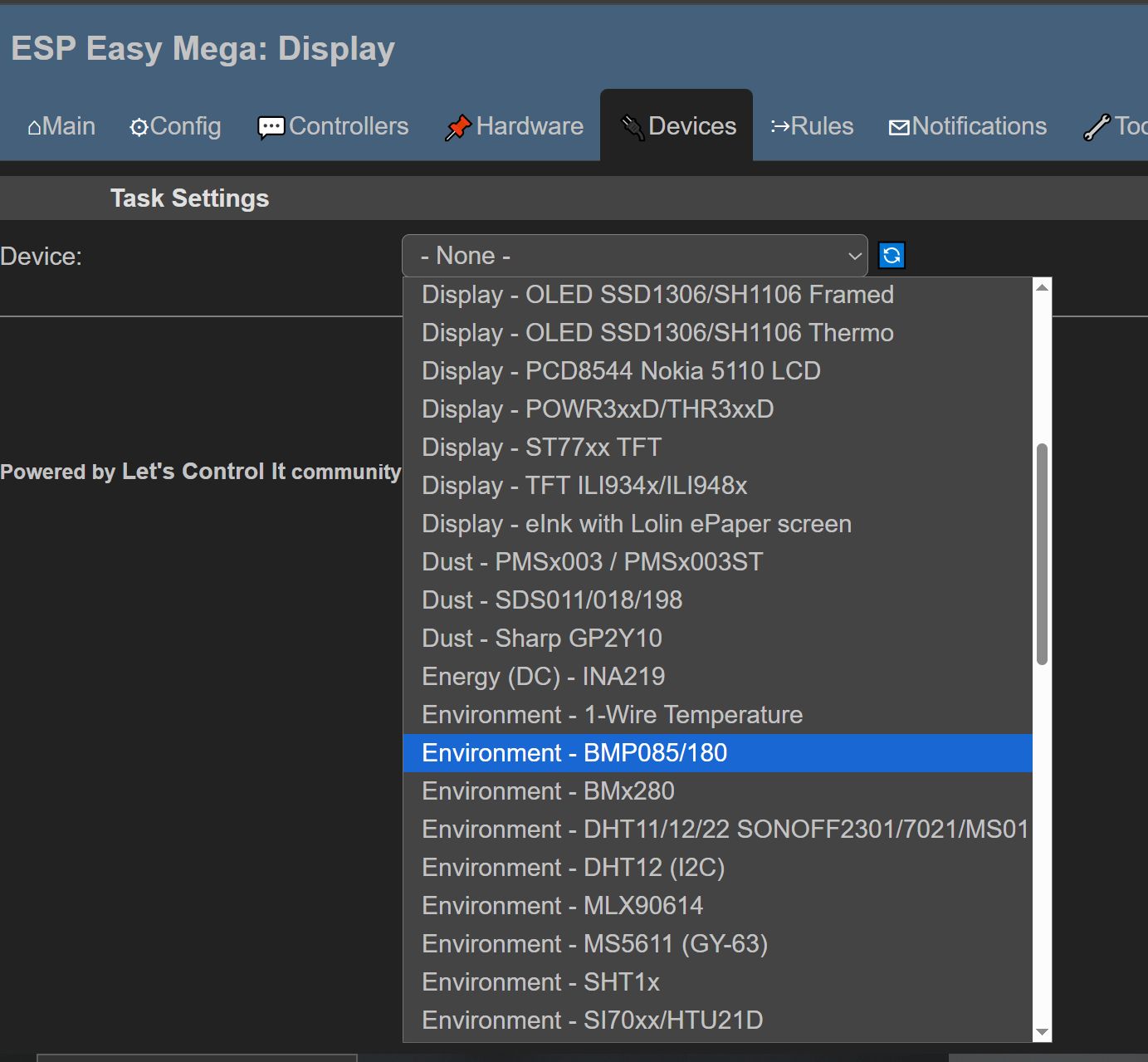Choose Environment - BMP085/180 from list

[x=574, y=753]
